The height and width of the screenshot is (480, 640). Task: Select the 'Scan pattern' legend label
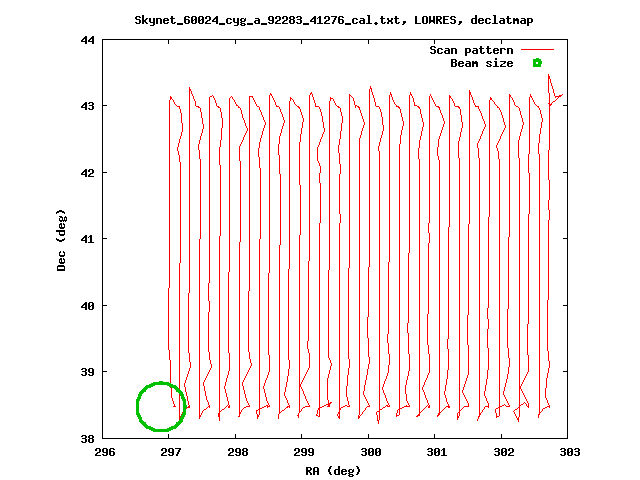point(471,50)
